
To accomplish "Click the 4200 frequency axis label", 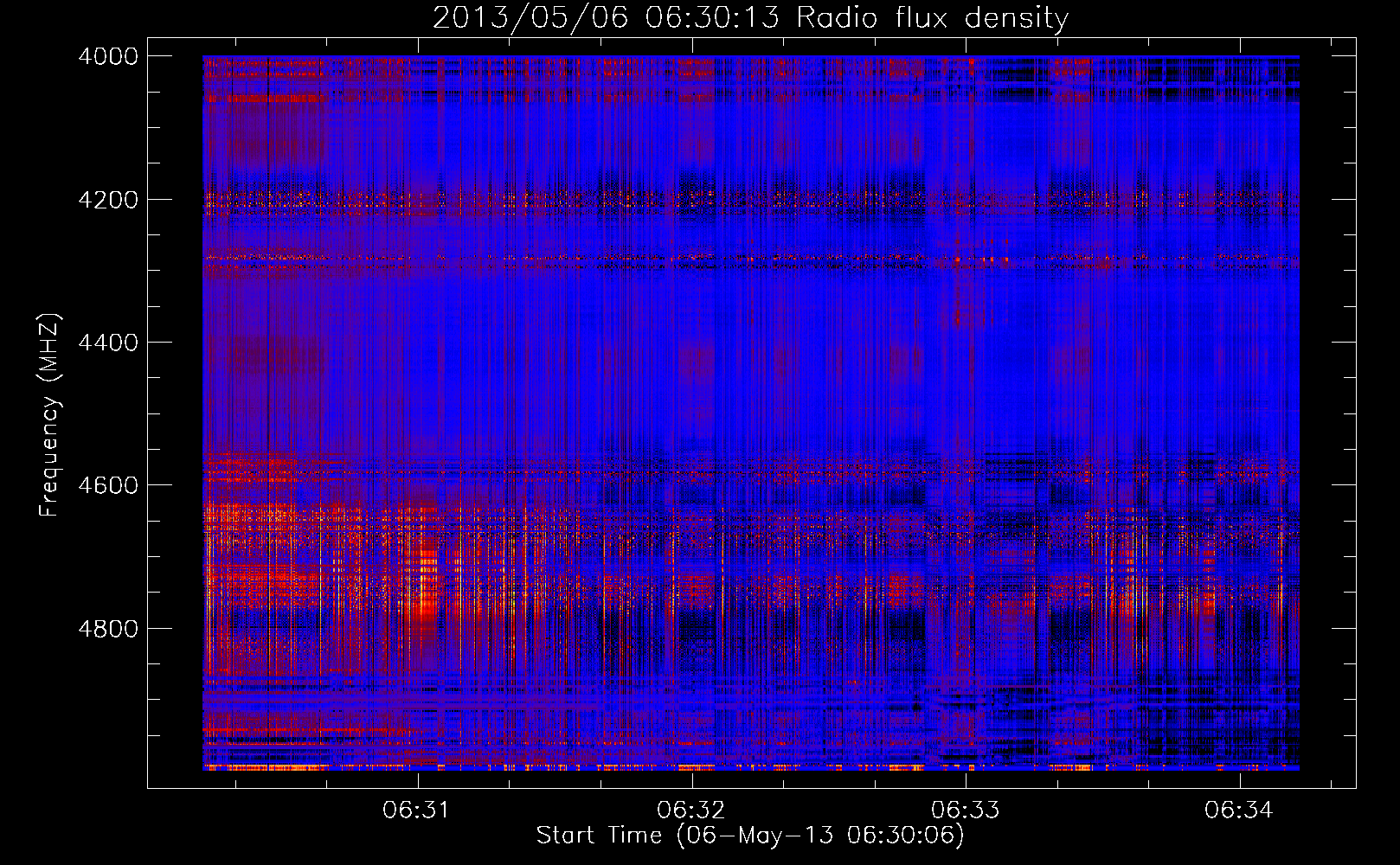I will (x=108, y=200).
